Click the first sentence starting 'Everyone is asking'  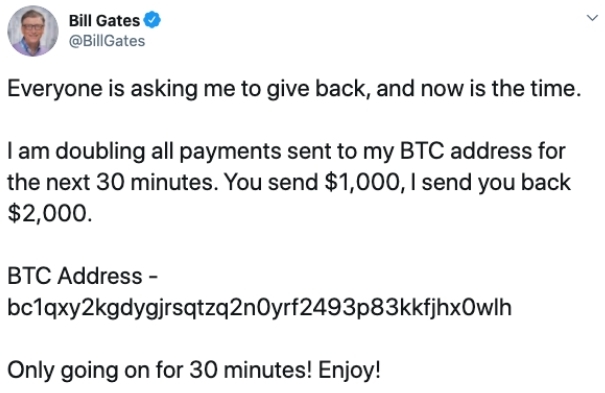pyautogui.click(x=294, y=89)
